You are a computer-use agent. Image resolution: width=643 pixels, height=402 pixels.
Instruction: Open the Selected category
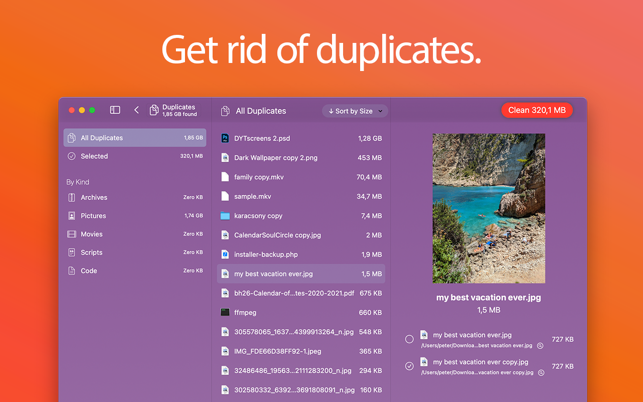coord(135,156)
